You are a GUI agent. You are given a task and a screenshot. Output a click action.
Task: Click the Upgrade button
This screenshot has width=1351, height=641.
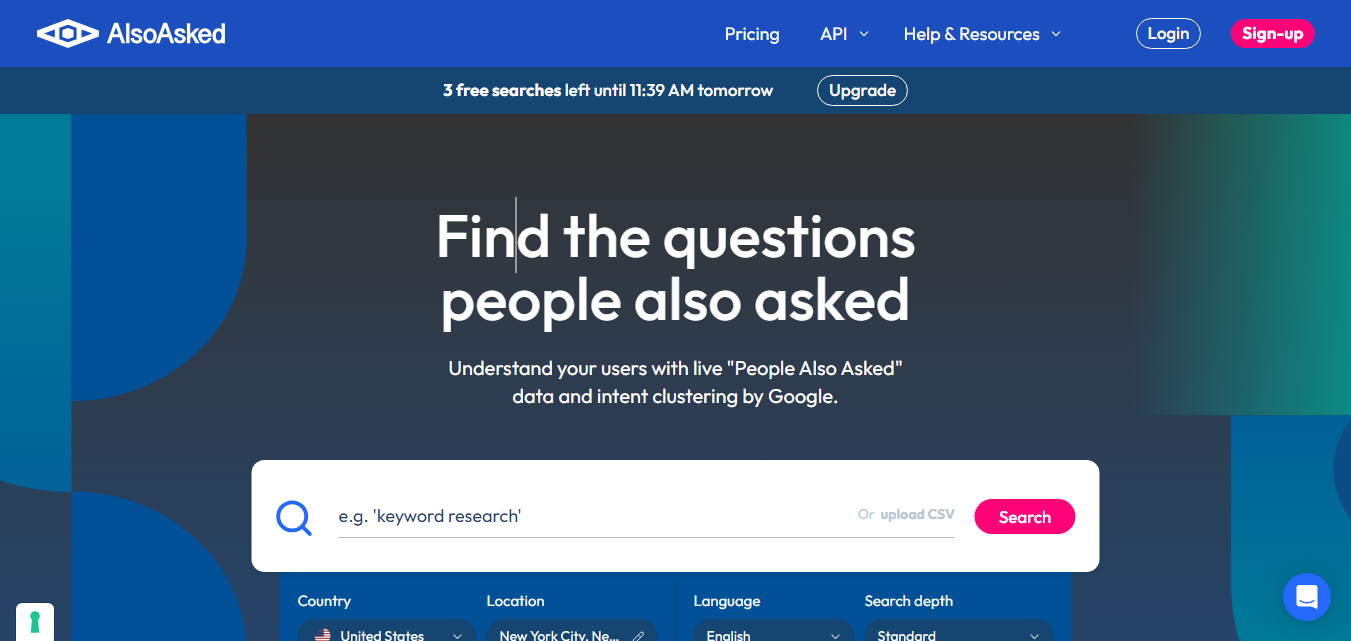coord(862,90)
